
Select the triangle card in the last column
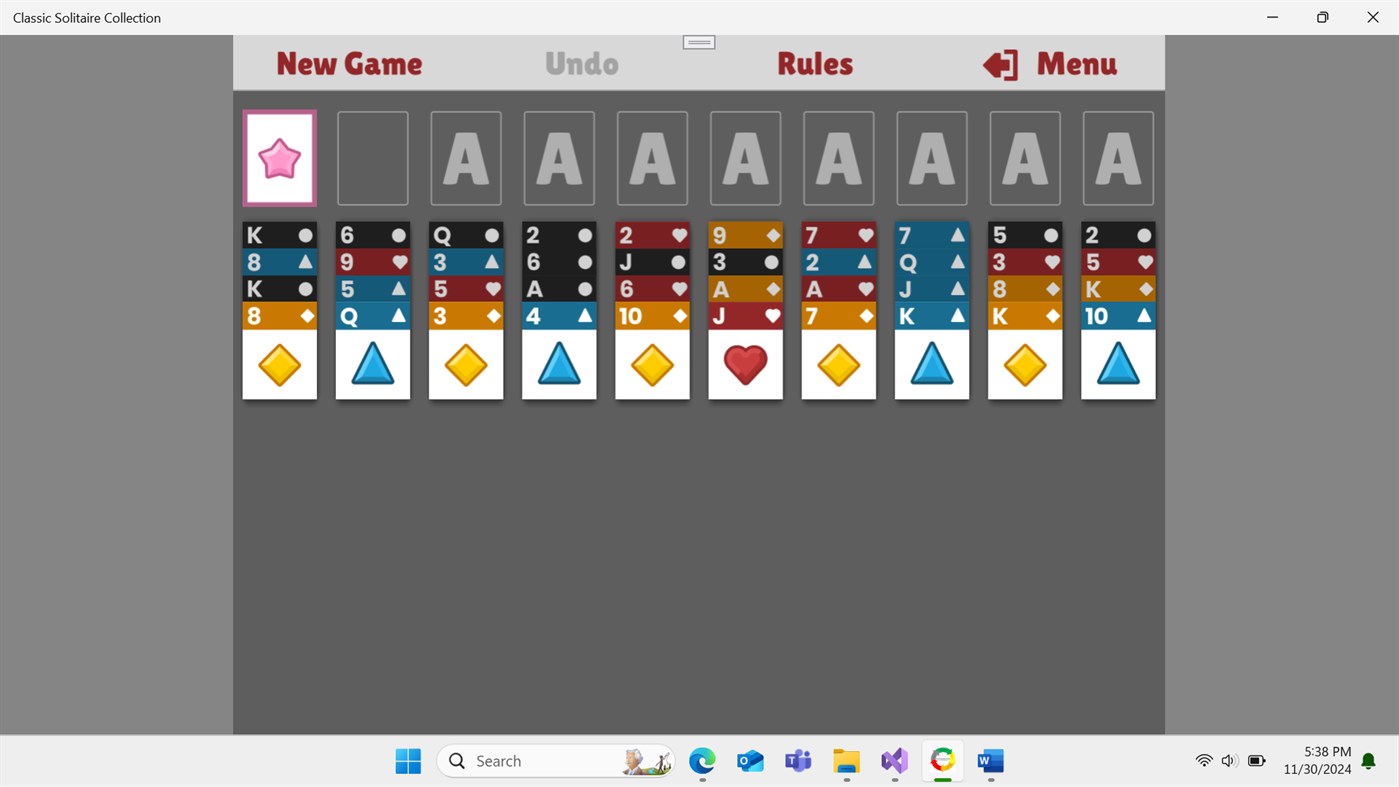1117,363
